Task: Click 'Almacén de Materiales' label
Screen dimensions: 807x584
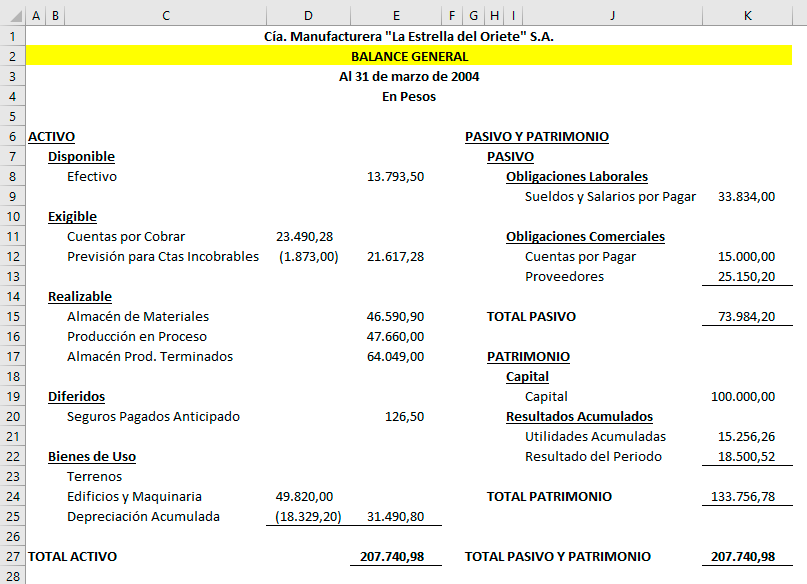Action: point(138,316)
